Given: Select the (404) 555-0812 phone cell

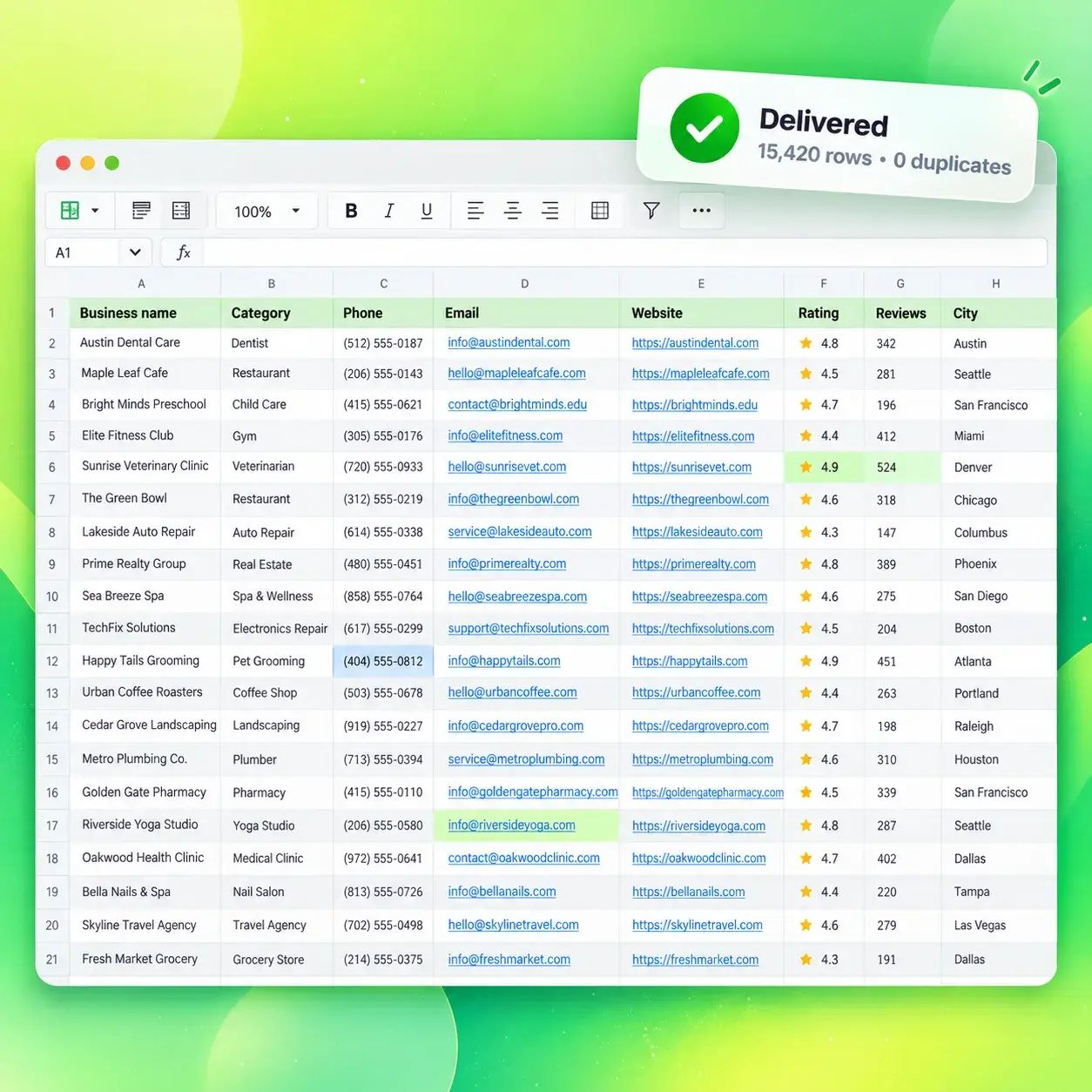Looking at the screenshot, I should (x=383, y=662).
